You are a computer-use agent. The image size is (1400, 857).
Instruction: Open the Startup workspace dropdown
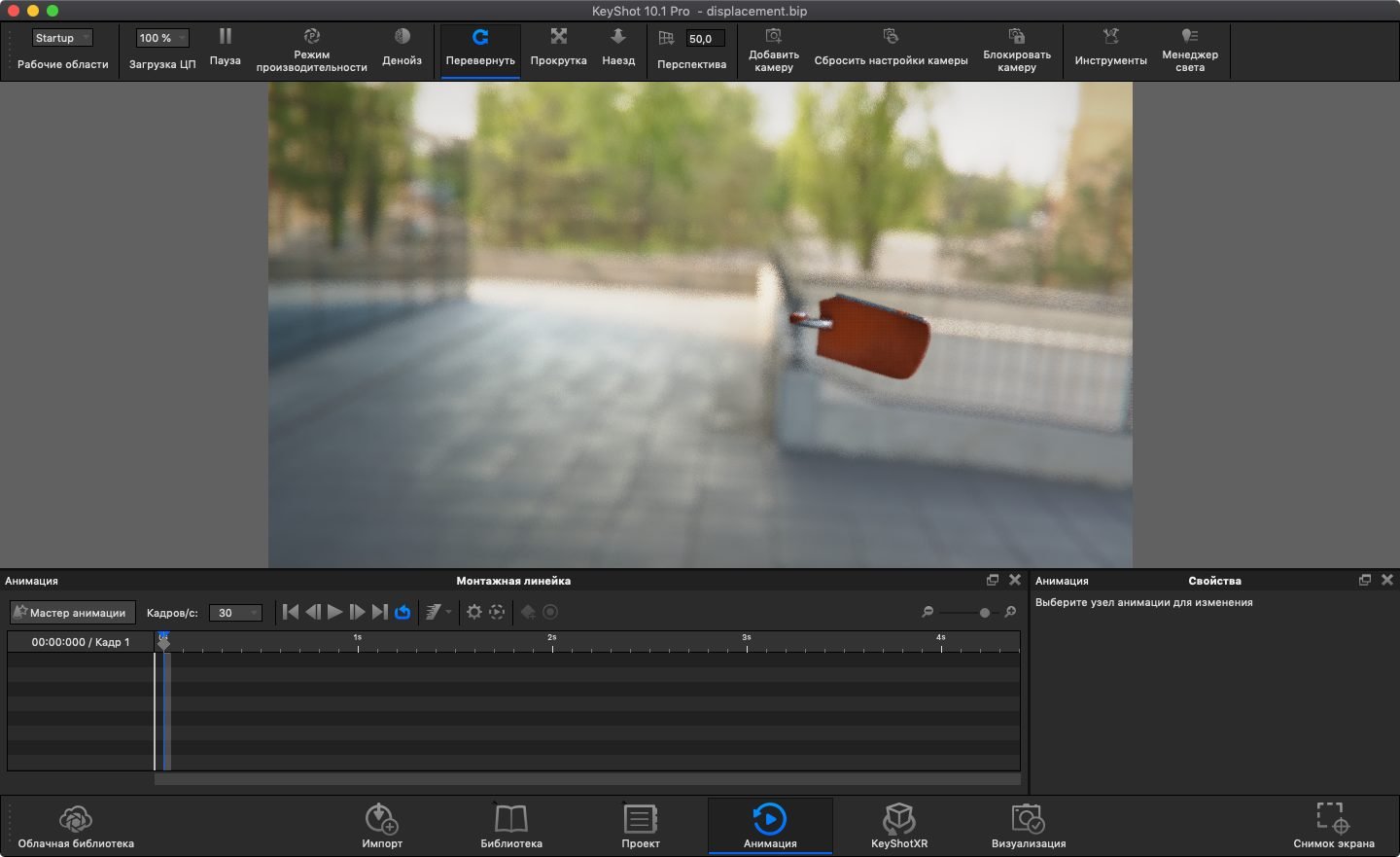click(x=61, y=37)
